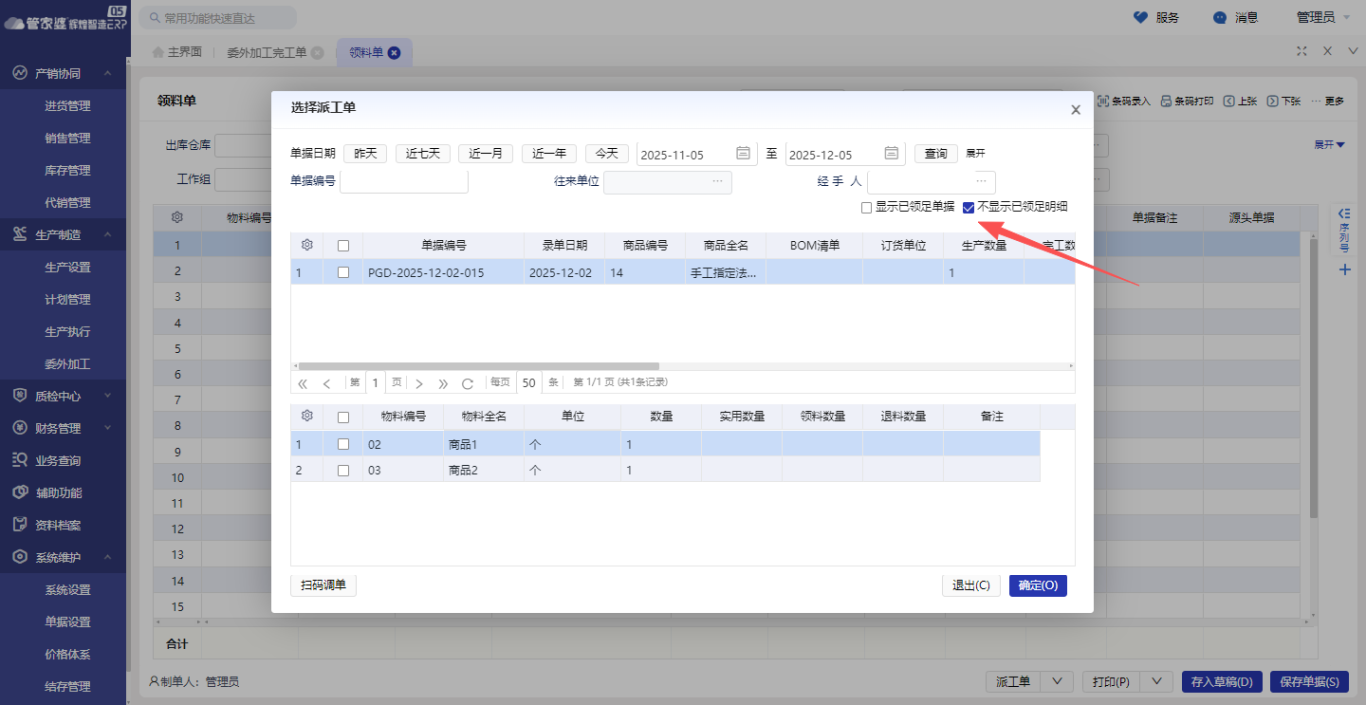Click the 单据编号 input field
Image resolution: width=1366 pixels, height=705 pixels.
click(x=404, y=181)
